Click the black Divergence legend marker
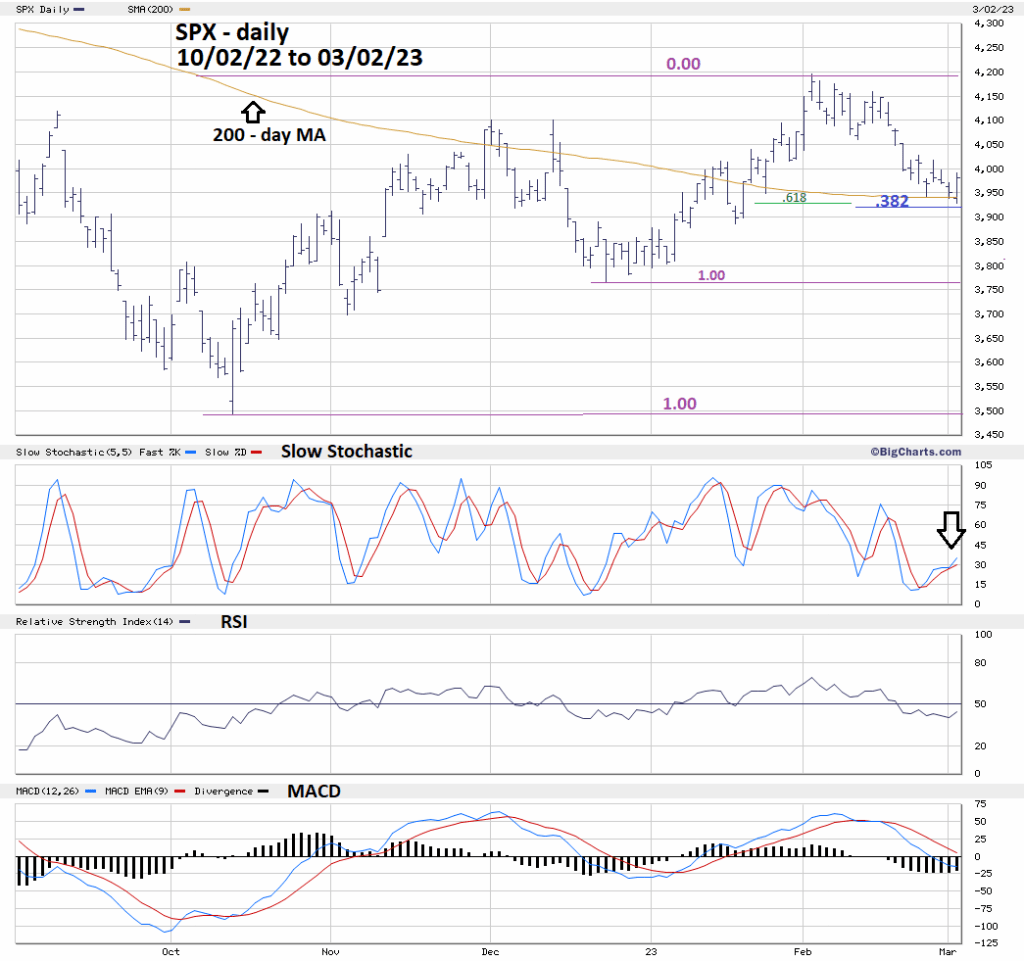Screen dimensions: 1024x961 tap(262, 791)
